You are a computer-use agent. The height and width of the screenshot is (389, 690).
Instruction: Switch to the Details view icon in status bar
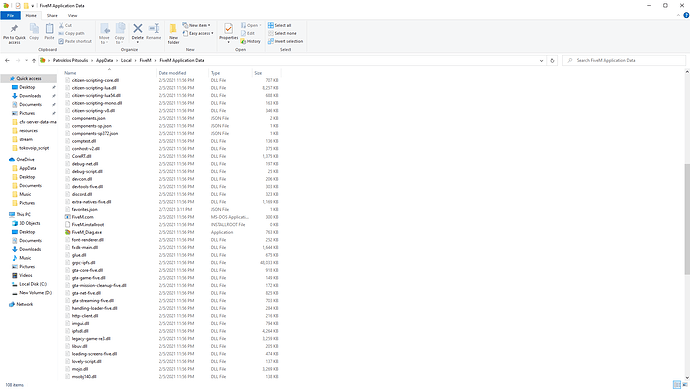[x=677, y=385]
